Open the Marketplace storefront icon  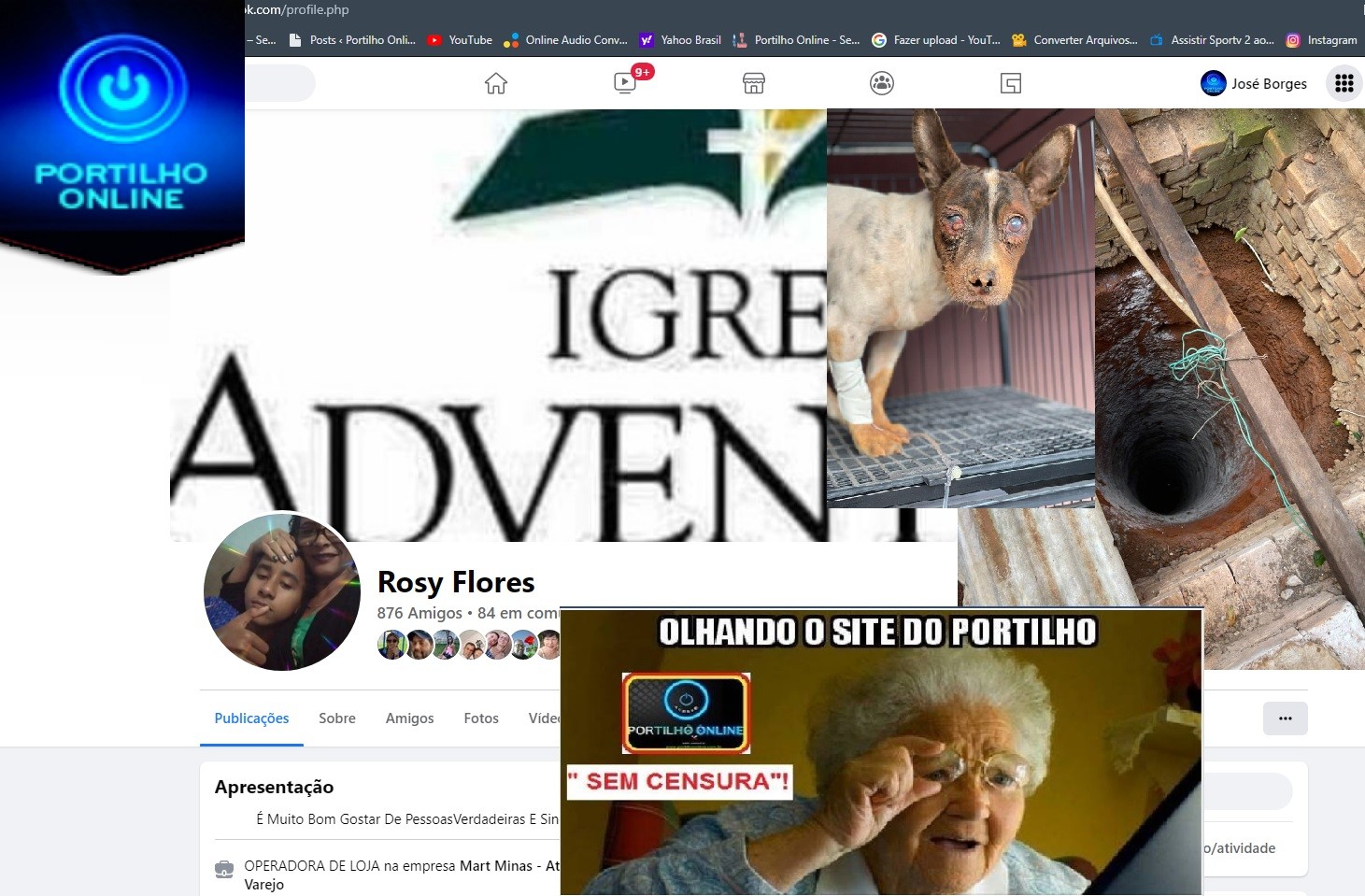click(x=754, y=84)
